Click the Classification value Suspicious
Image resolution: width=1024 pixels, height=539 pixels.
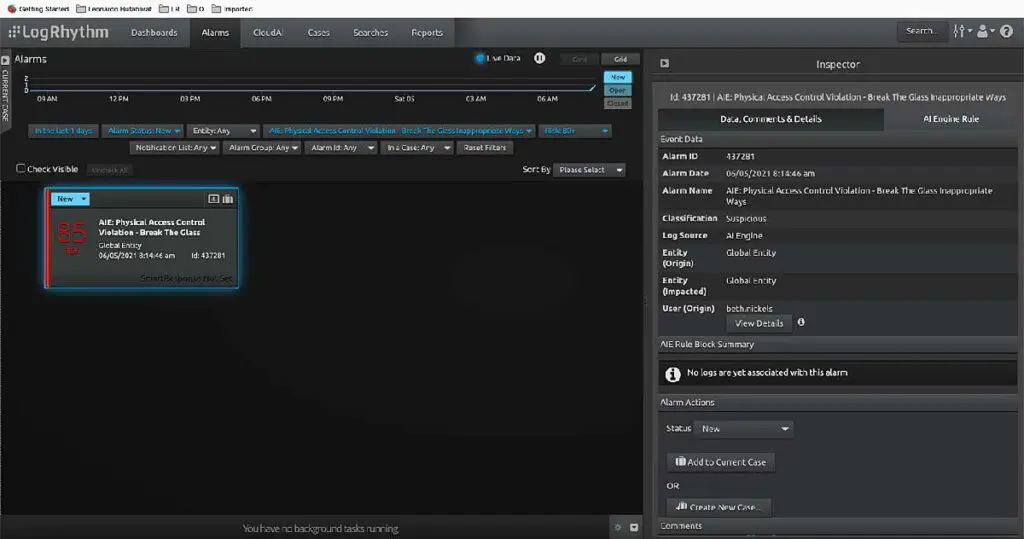tap(746, 218)
